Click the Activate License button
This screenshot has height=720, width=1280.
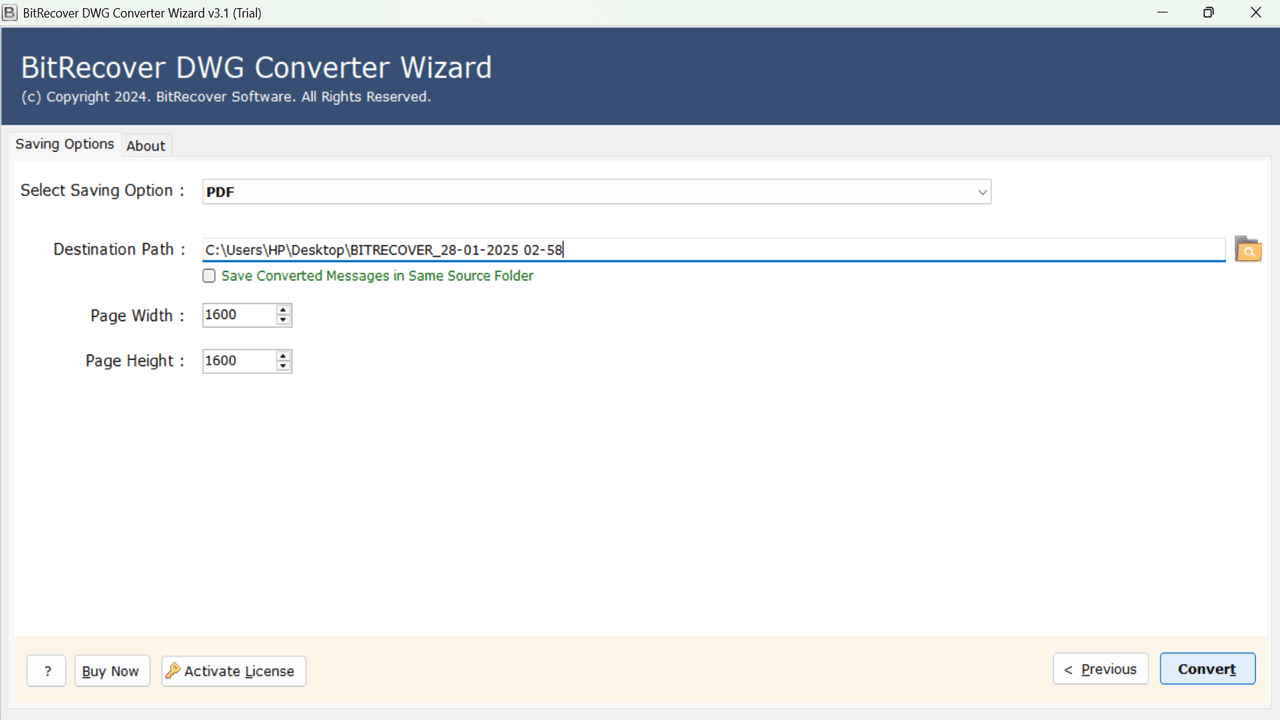pyautogui.click(x=234, y=671)
